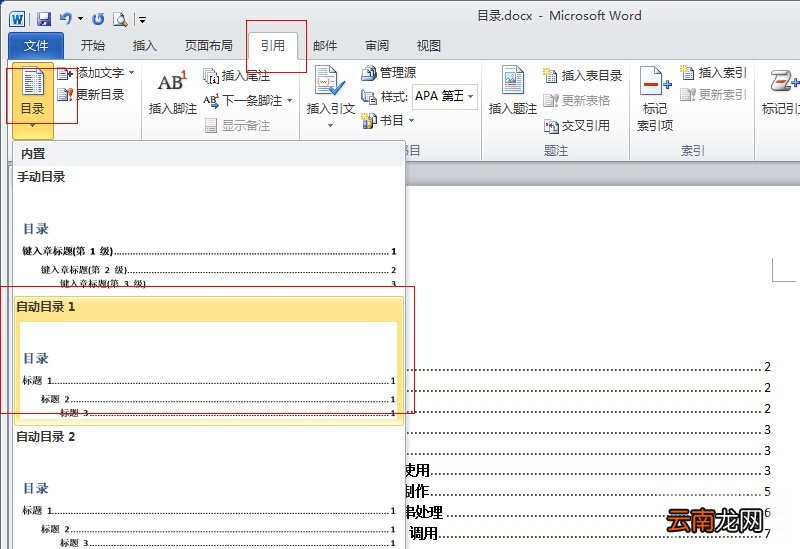This screenshot has height=549, width=800.
Task: Insert a footnote with 插入脚注
Action: coord(173,92)
